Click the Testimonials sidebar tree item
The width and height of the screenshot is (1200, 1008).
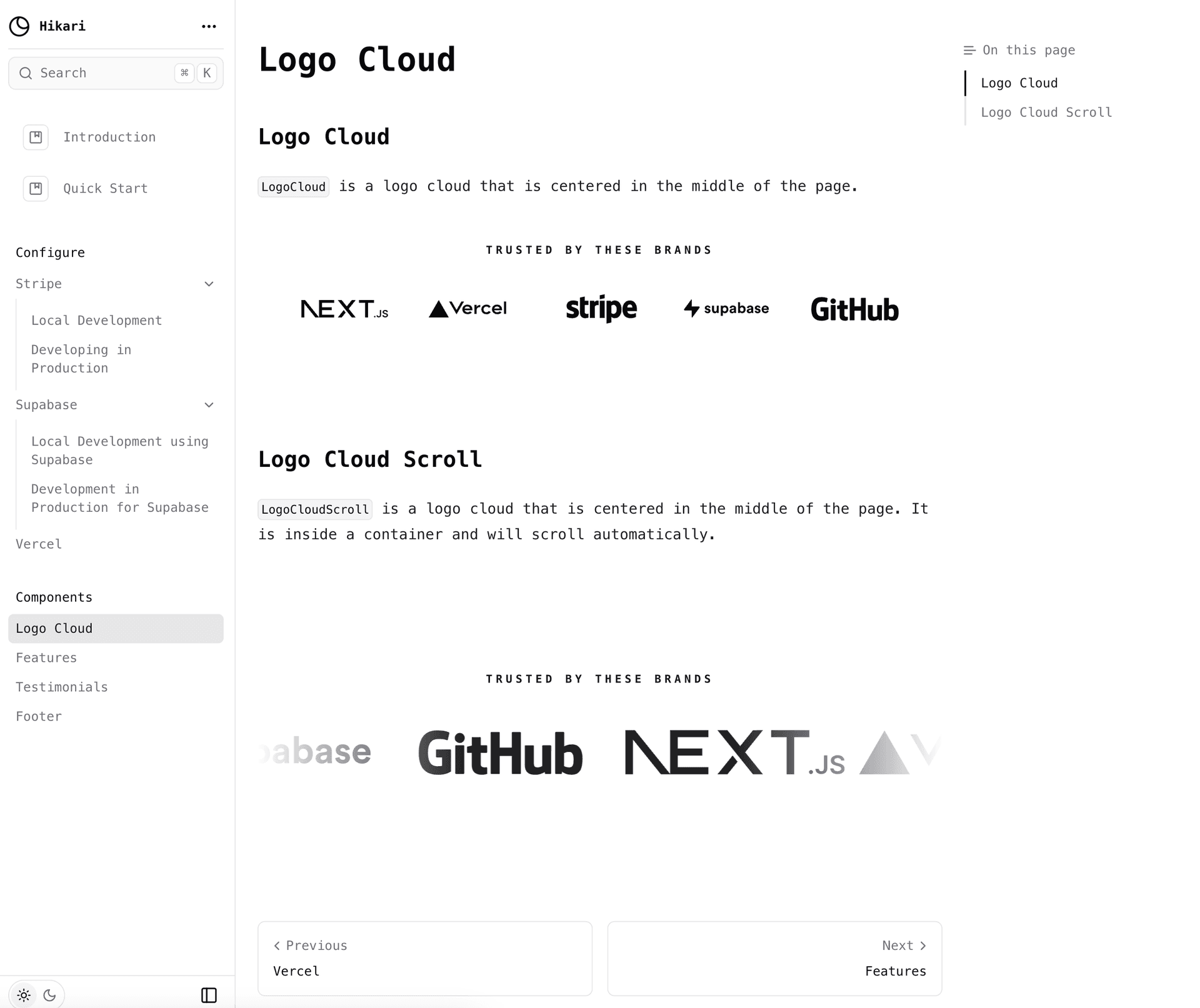tap(62, 688)
